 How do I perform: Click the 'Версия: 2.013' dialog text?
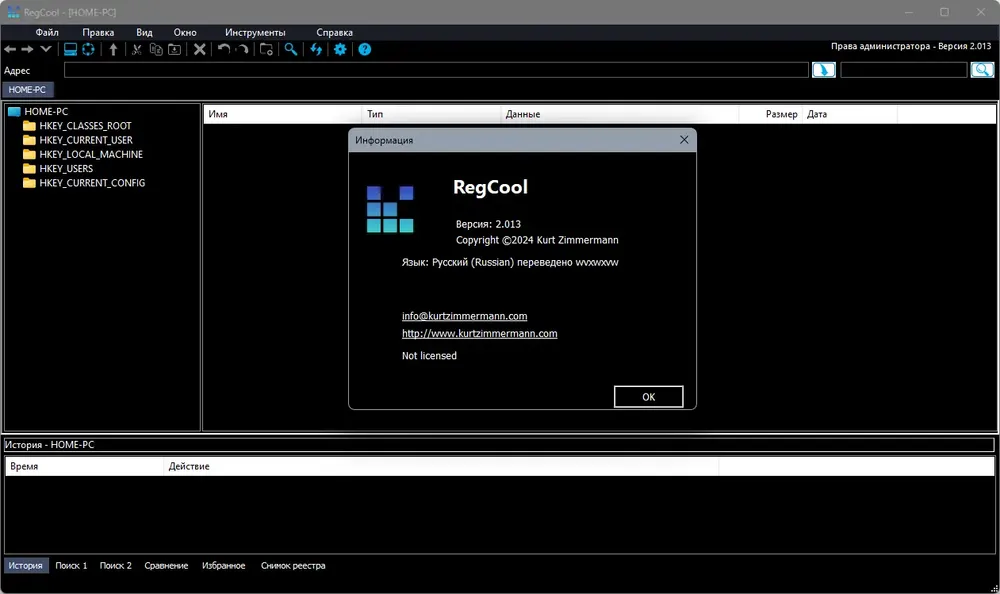488,224
